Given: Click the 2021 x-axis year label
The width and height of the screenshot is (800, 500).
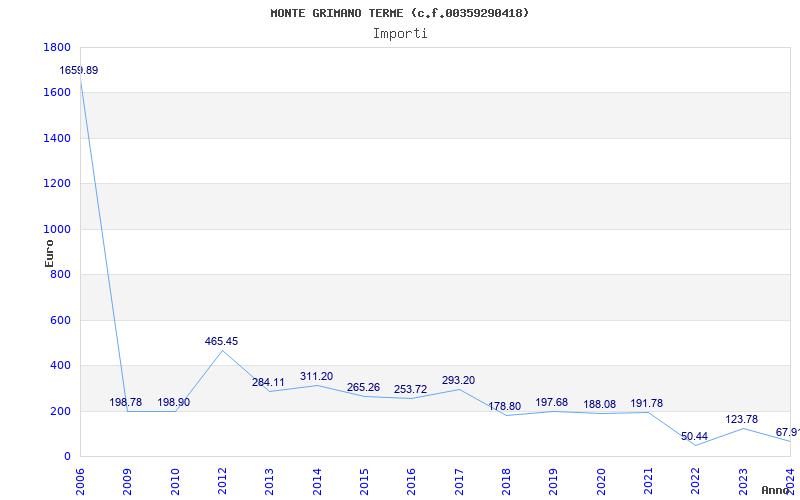Looking at the screenshot, I should tap(648, 482).
